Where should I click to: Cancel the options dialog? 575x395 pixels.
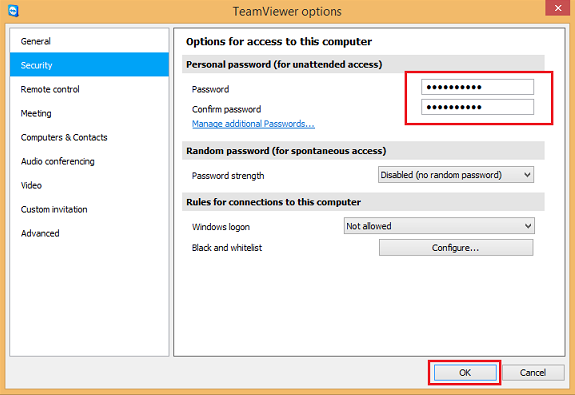533,373
